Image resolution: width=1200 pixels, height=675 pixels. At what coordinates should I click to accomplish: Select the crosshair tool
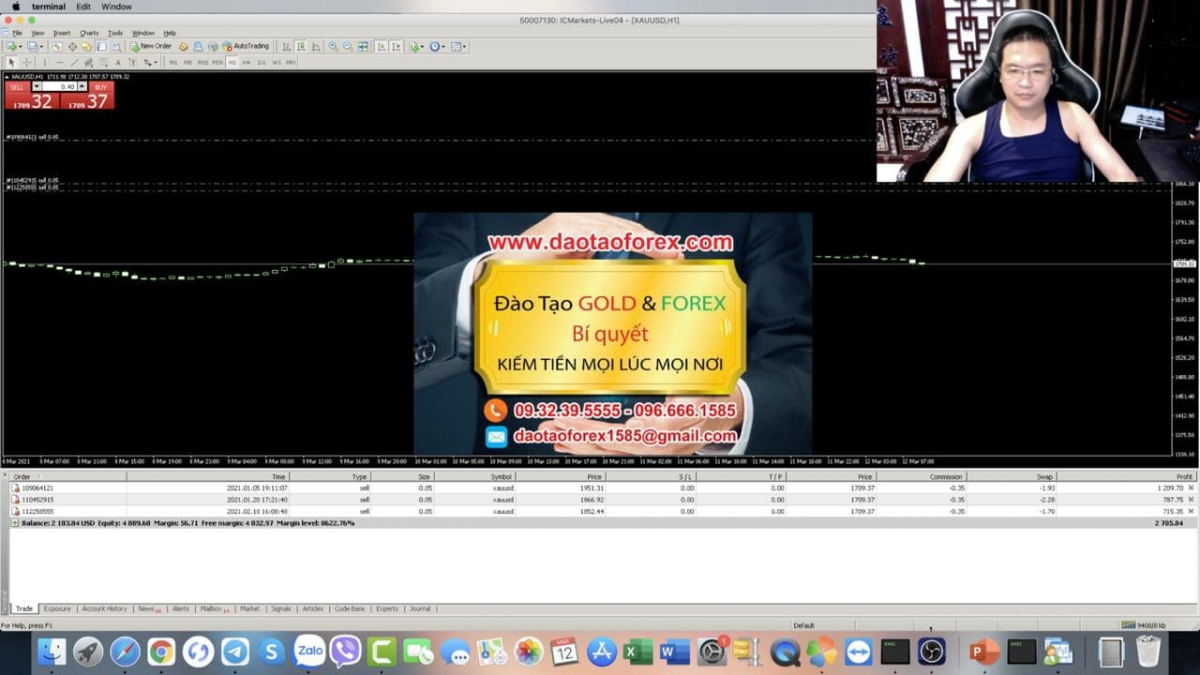point(27,63)
